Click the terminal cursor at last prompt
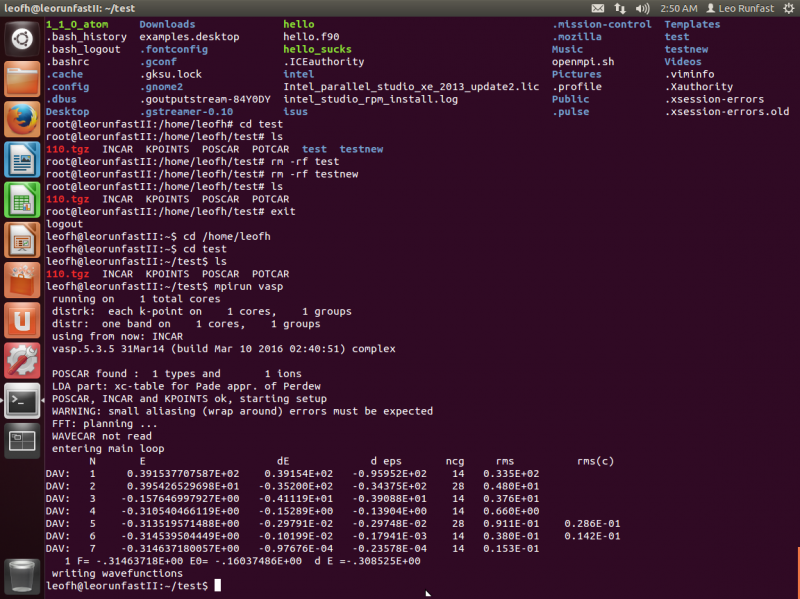 [218, 585]
